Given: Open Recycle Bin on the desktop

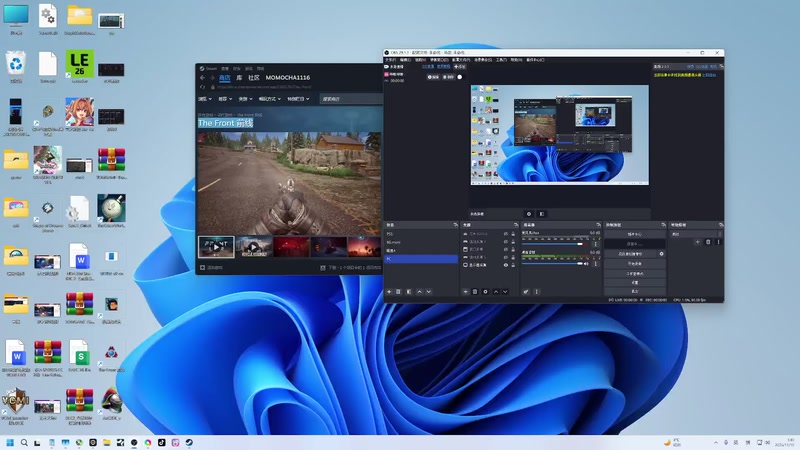Looking at the screenshot, I should pyautogui.click(x=16, y=65).
